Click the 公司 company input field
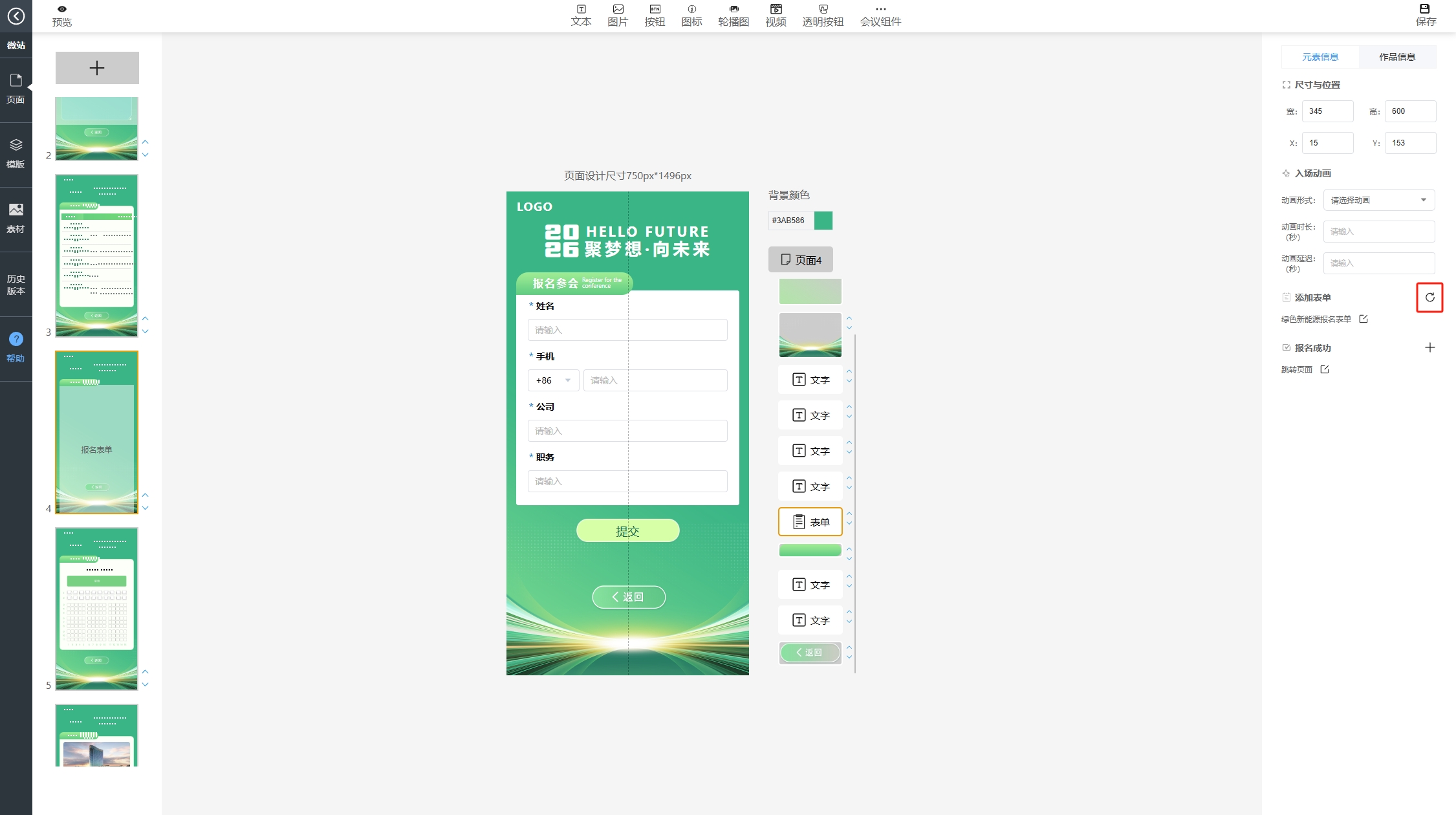Image resolution: width=1456 pixels, height=815 pixels. click(627, 431)
